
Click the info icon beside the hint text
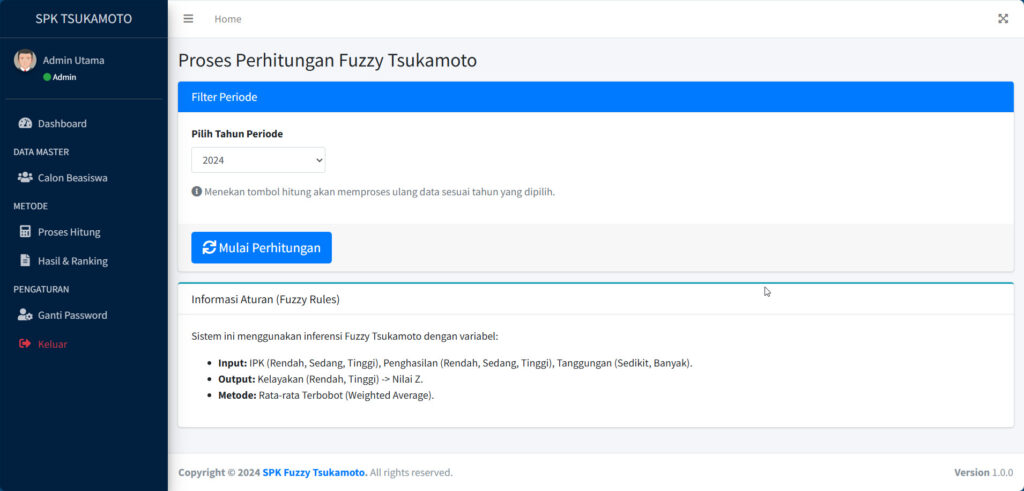(197, 191)
